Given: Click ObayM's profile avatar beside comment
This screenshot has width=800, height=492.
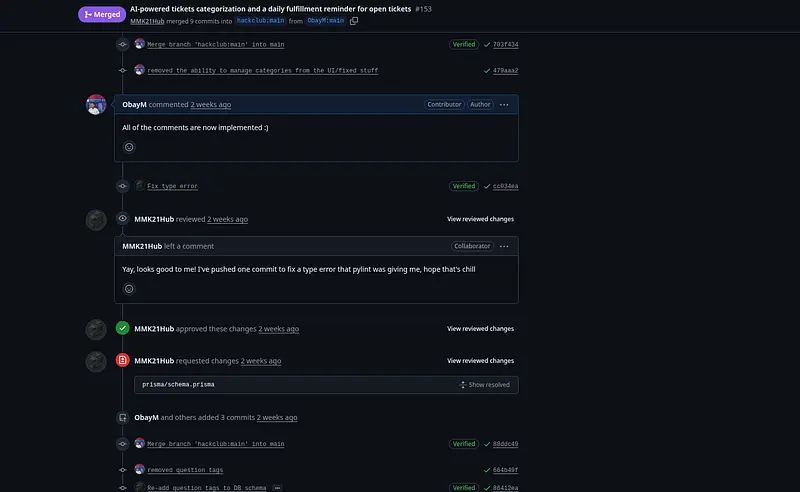Looking at the screenshot, I should 96,105.
